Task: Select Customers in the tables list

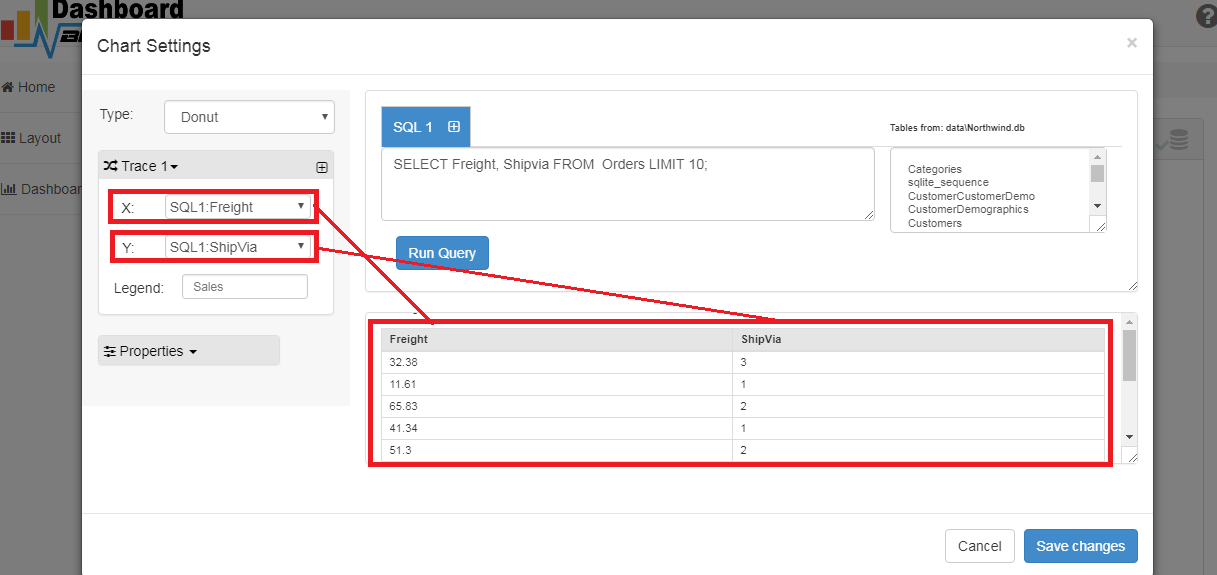Action: [x=935, y=224]
